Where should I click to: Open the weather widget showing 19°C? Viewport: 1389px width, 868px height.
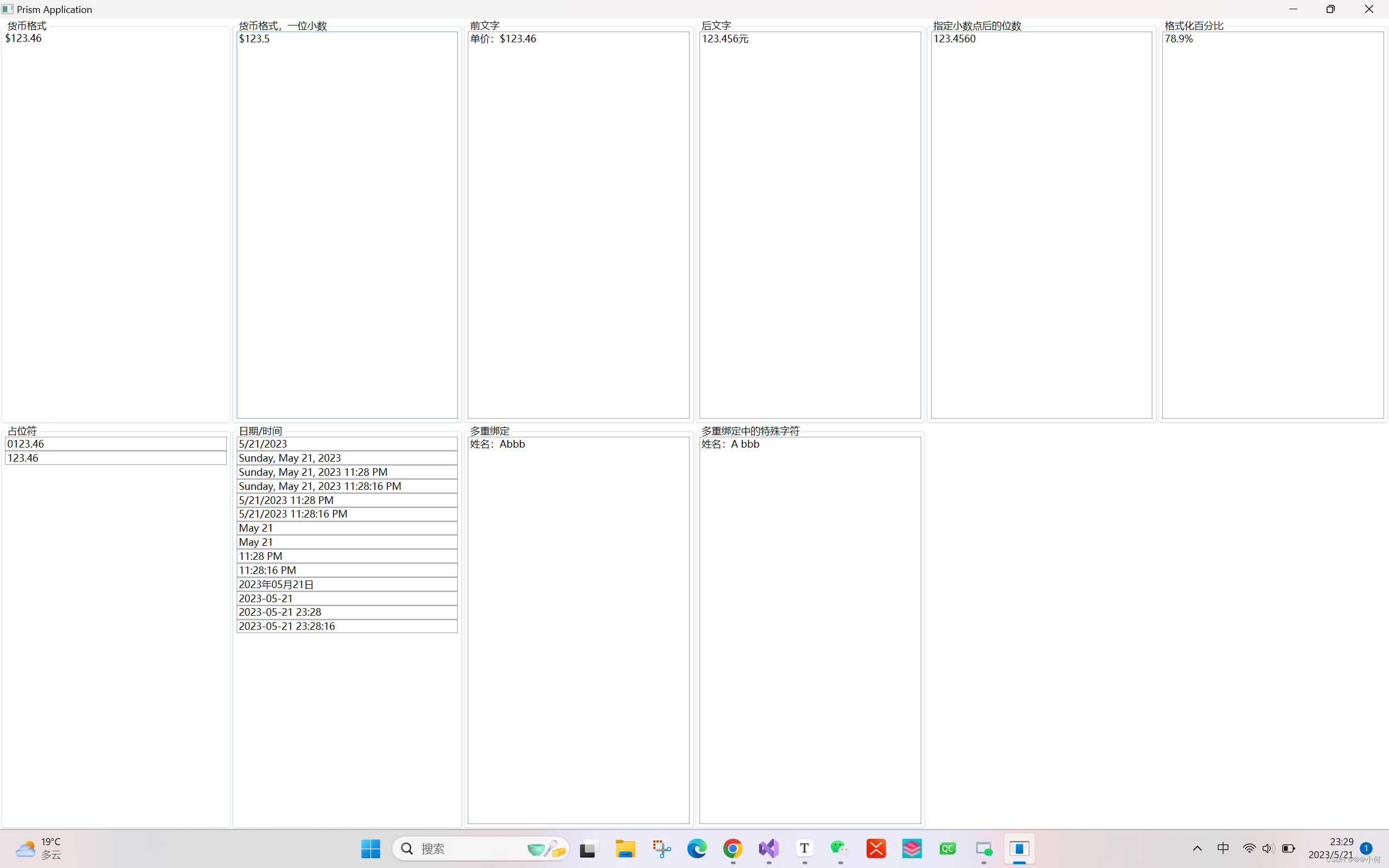39,848
